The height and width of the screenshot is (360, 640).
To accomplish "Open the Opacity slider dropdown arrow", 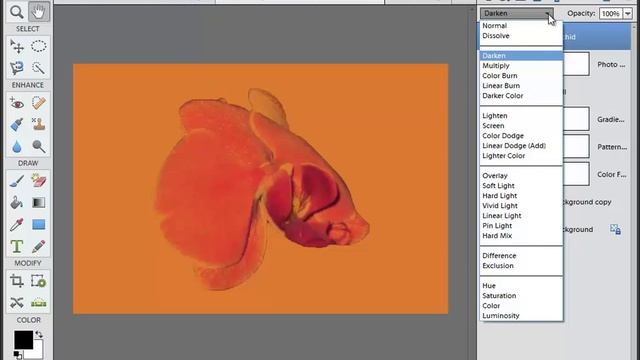I will coord(628,13).
